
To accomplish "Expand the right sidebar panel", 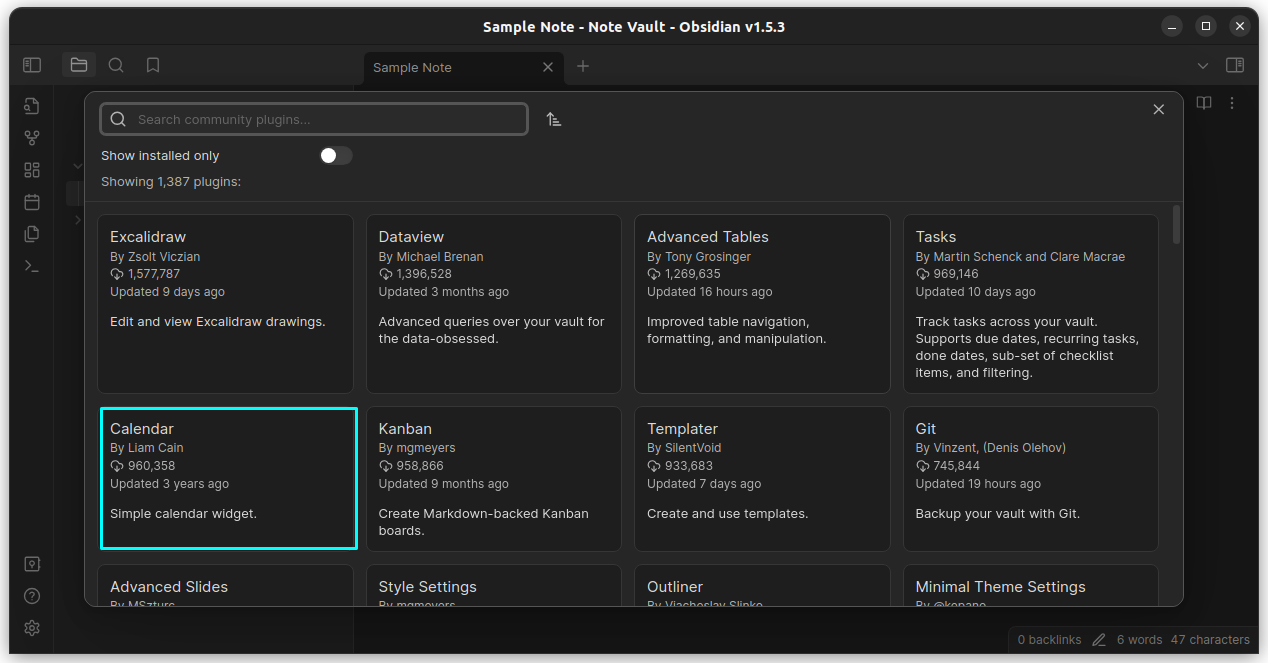I will point(1234,64).
